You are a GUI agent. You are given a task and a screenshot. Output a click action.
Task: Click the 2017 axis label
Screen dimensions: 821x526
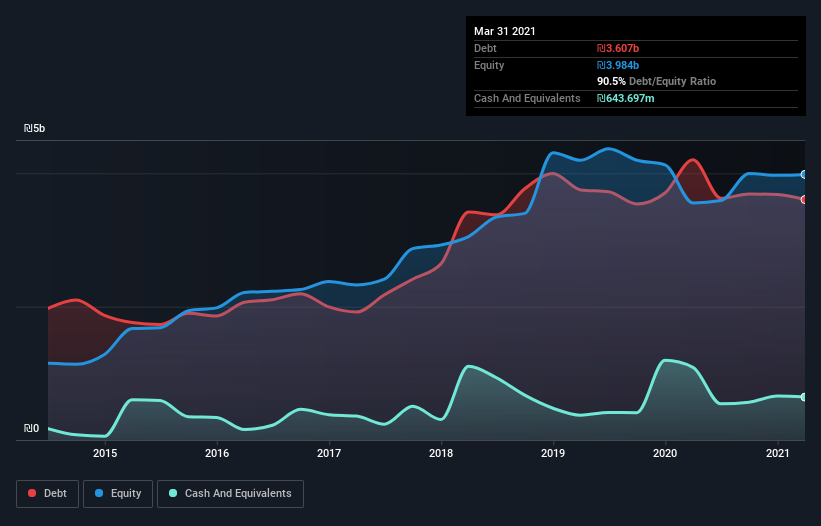pos(329,453)
